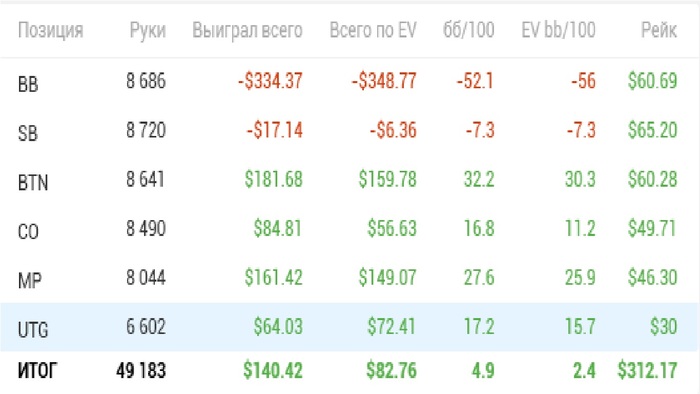Click the Выиграл всего column header
The width and height of the screenshot is (700, 394).
(247, 30)
